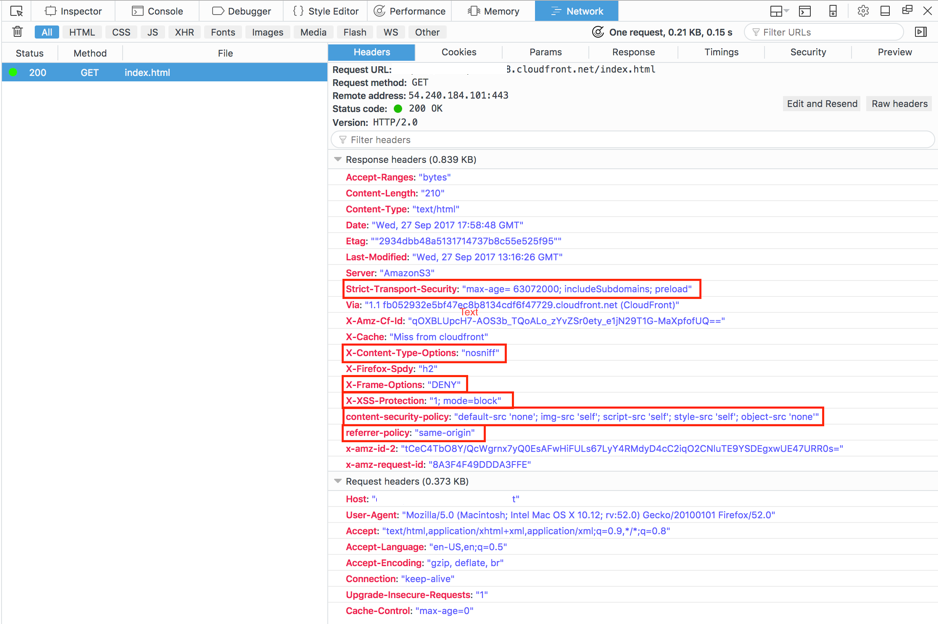
Task: Toggle Responsive Design Mode
Action: [x=833, y=11]
